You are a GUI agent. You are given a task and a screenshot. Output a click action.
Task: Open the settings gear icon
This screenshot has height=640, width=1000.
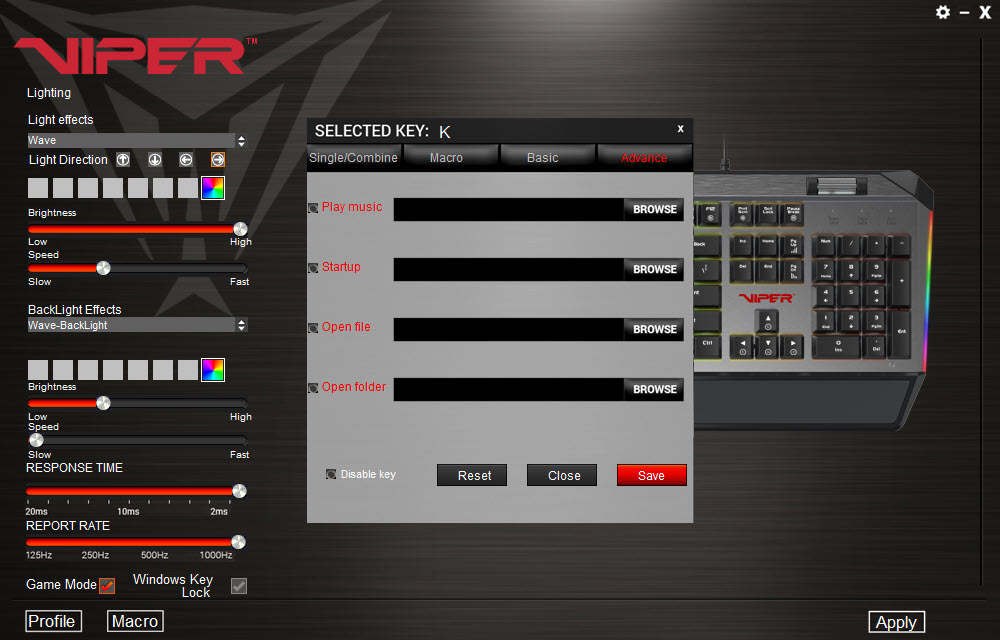coord(943,12)
